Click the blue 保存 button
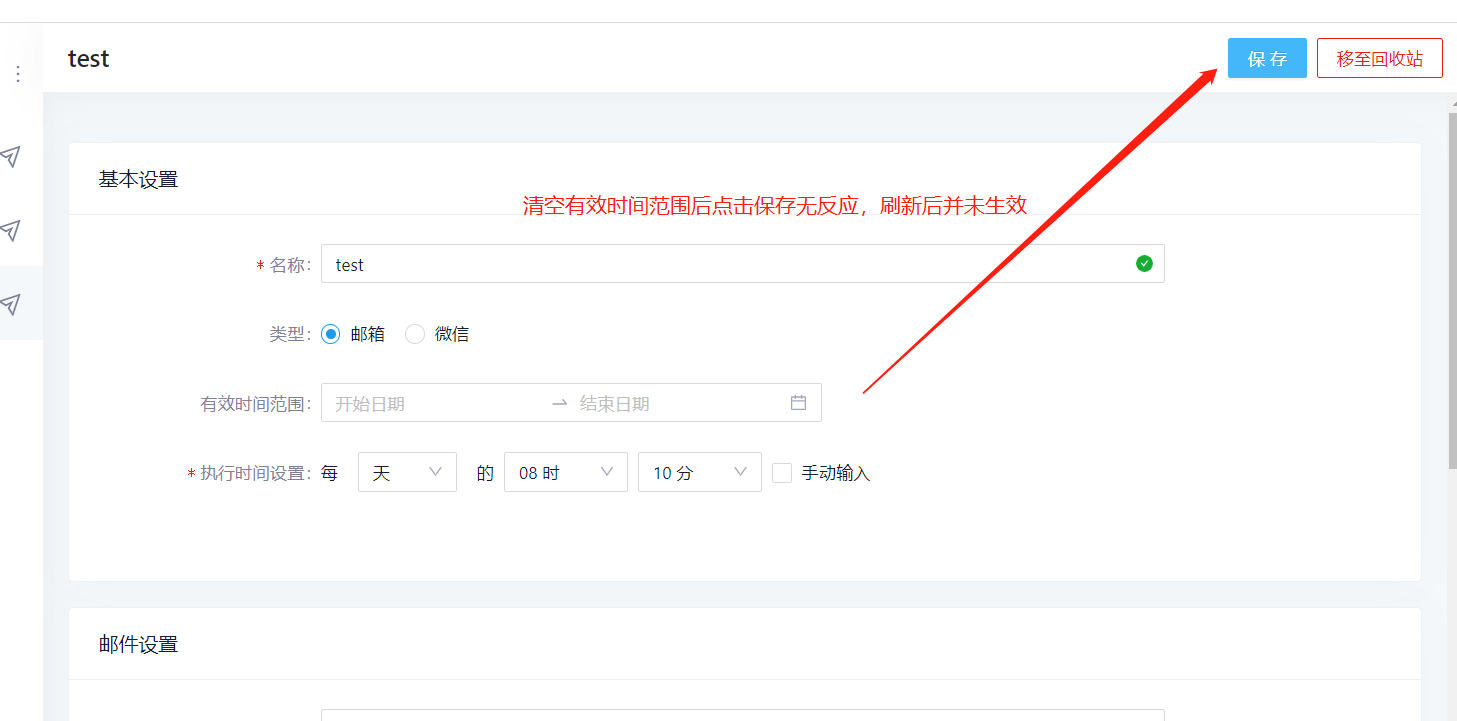The image size is (1457, 721). point(1267,58)
